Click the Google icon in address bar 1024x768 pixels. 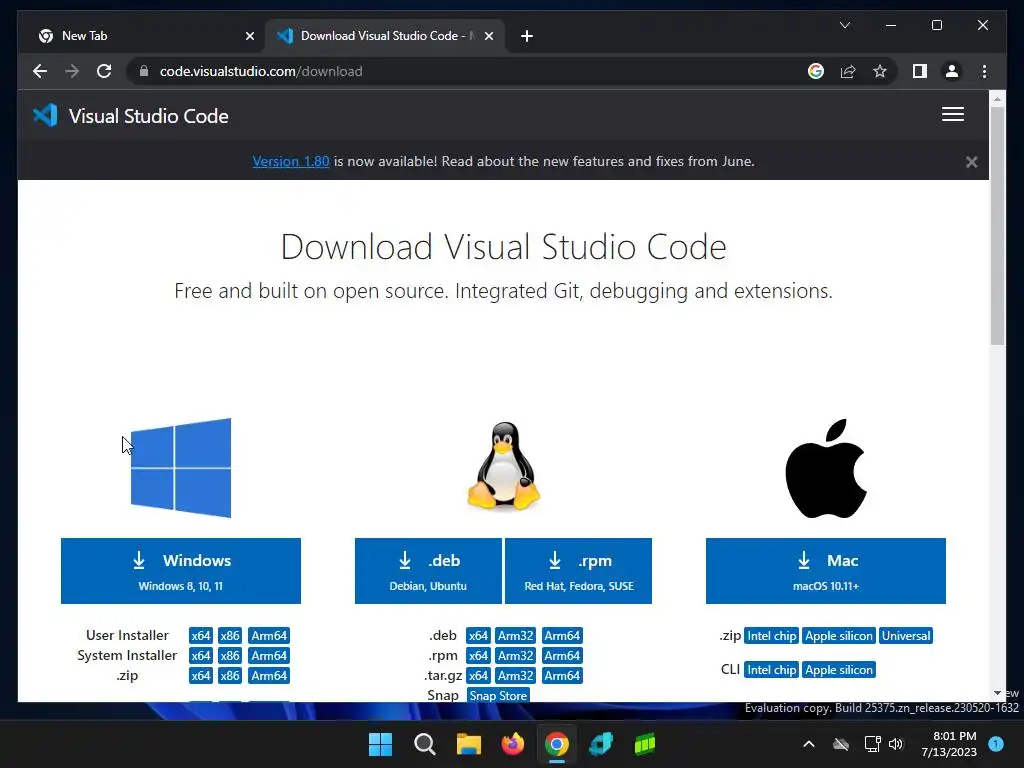click(x=816, y=71)
